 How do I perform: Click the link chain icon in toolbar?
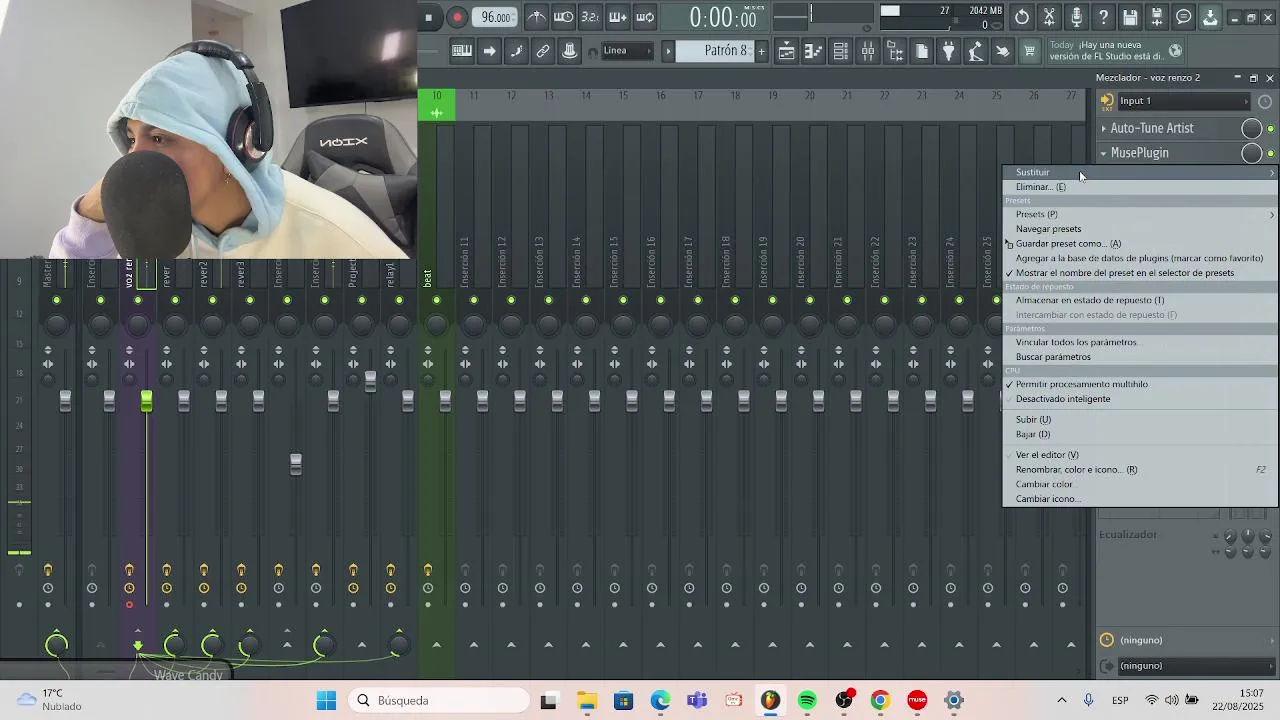(x=543, y=51)
